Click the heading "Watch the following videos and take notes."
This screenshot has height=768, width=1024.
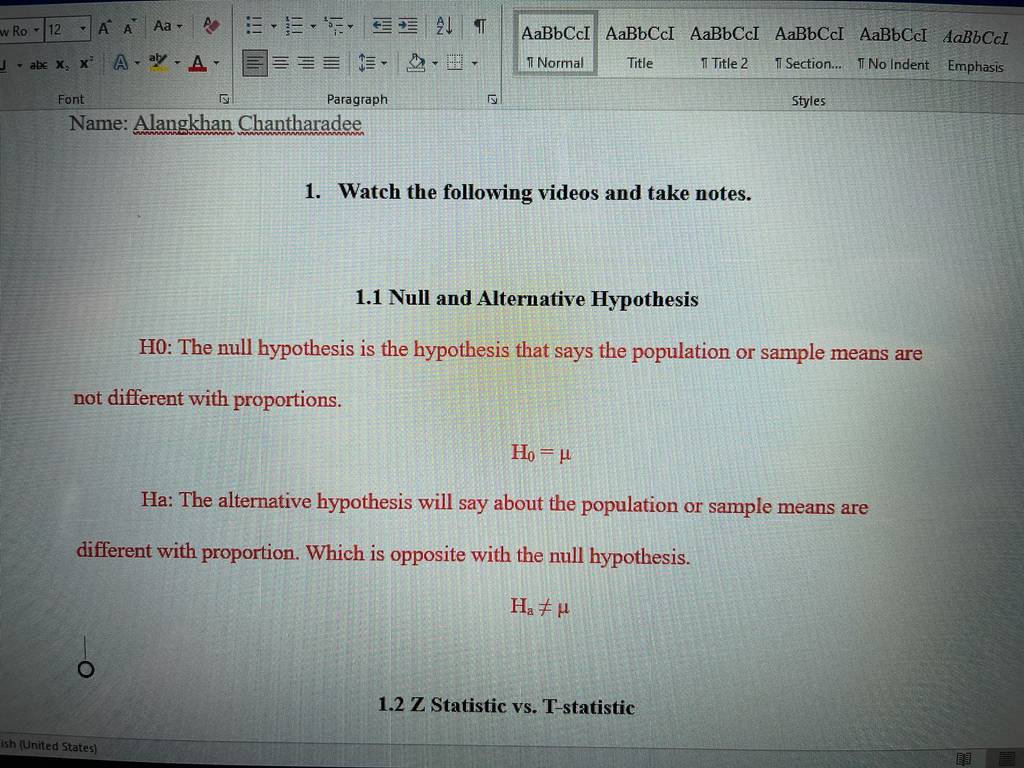tap(545, 192)
